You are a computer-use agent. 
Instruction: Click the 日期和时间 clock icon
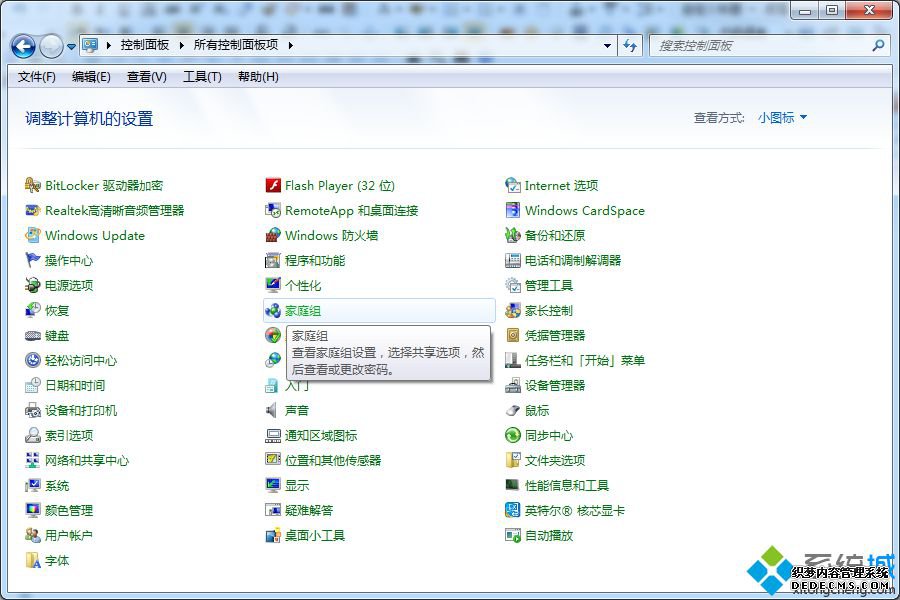[33, 386]
